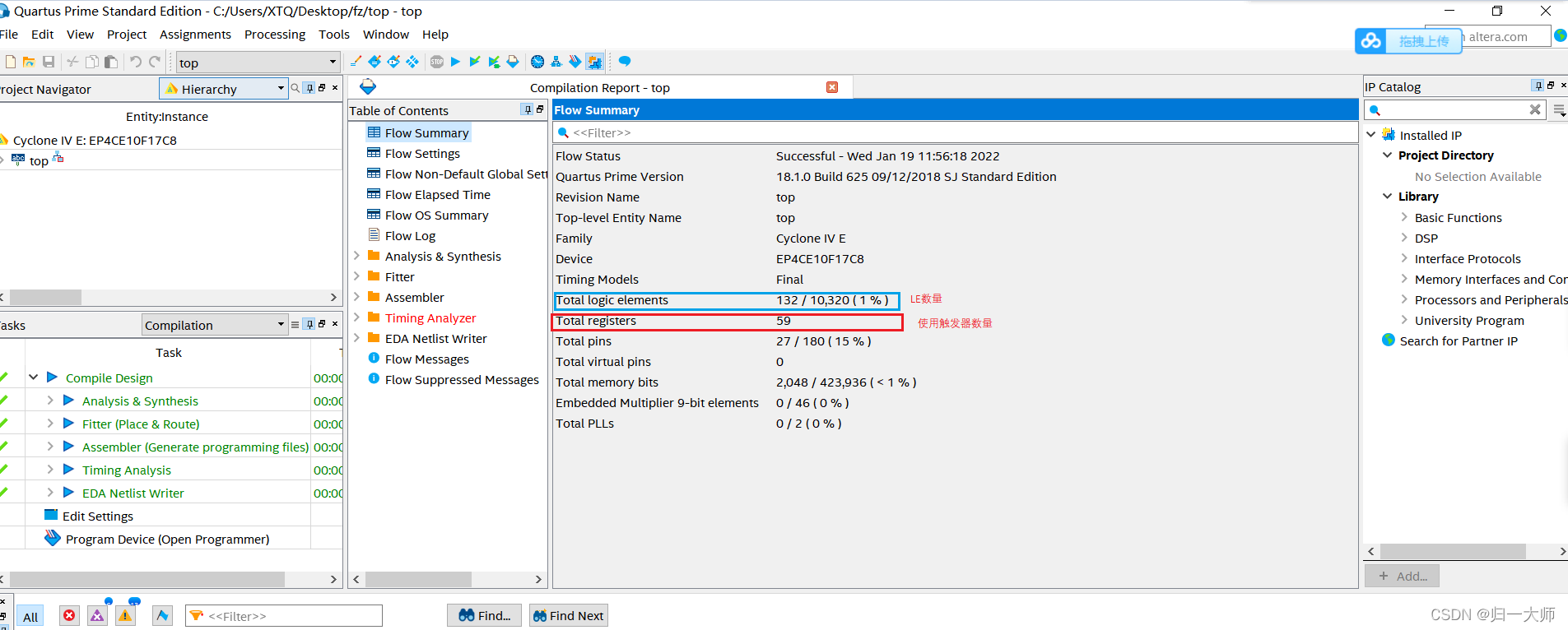Expand the Analysis & Synthesis report folder
Image resolution: width=1568 pixels, height=630 pixels.
point(357,256)
